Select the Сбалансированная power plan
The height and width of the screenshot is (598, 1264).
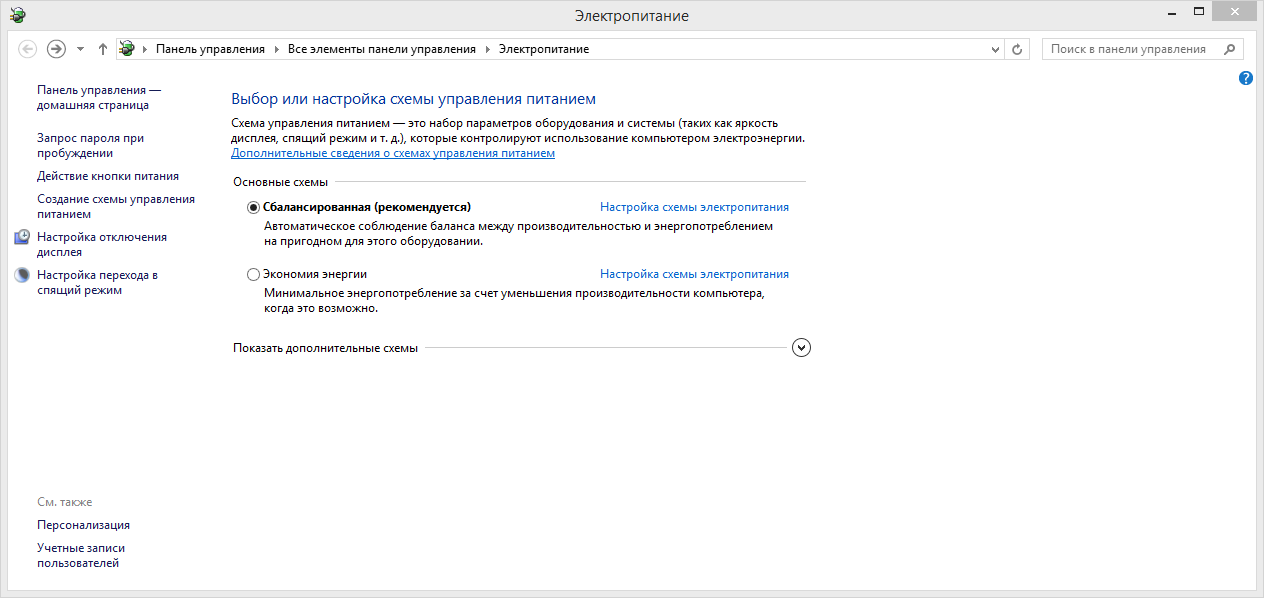[x=253, y=207]
